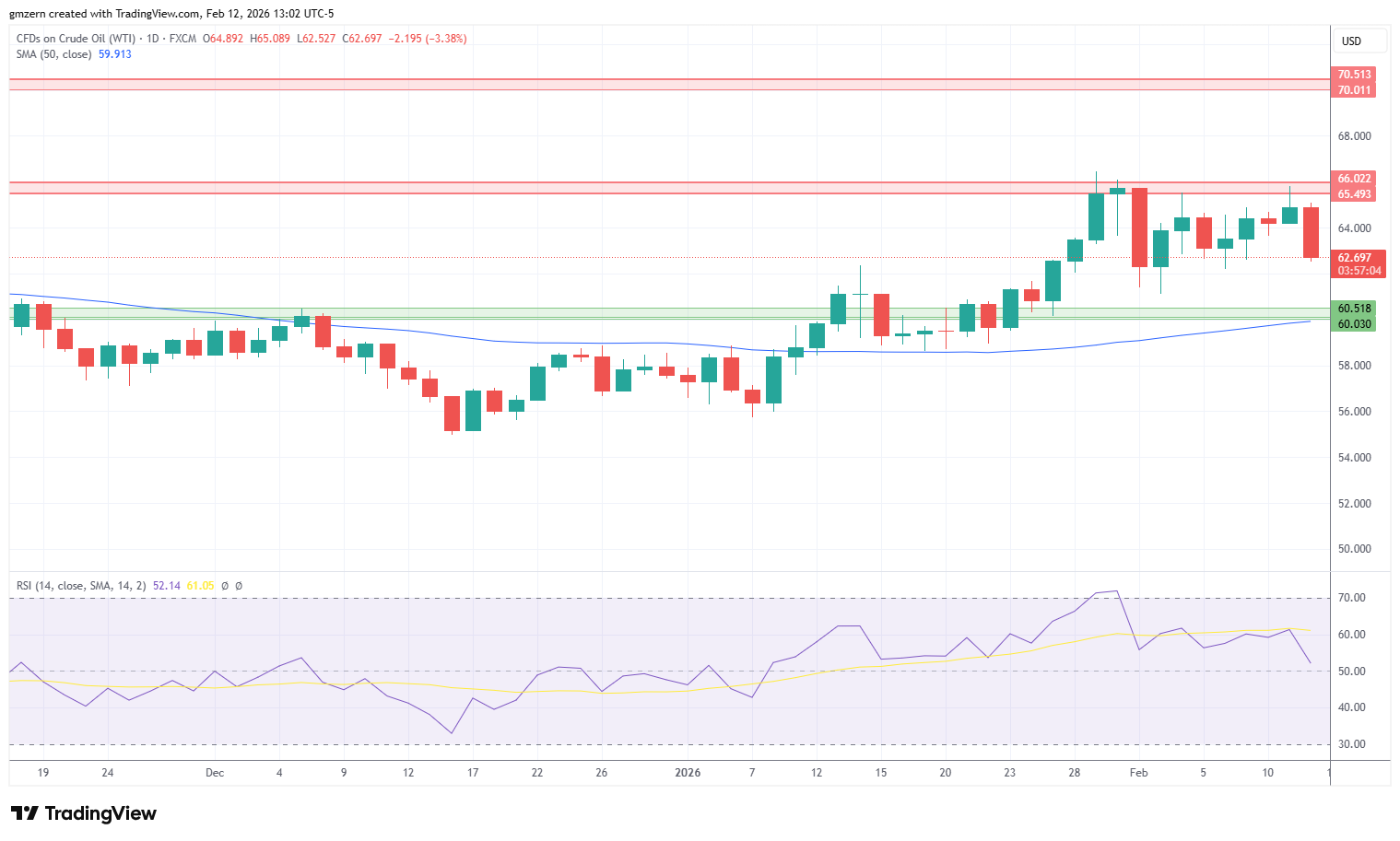This screenshot has height=841, width=1400.
Task: Click the red current price tag "62.697" on the axis
Action: (x=1355, y=258)
